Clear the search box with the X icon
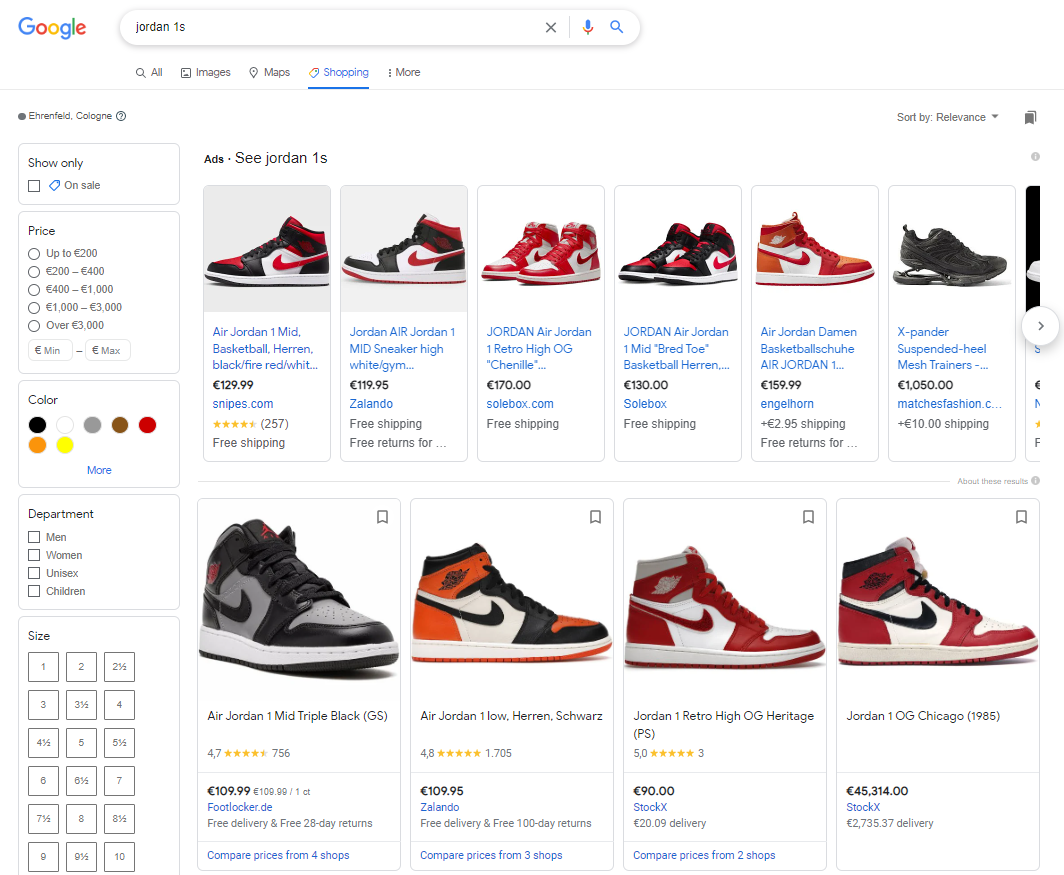1064x875 pixels. (x=551, y=27)
